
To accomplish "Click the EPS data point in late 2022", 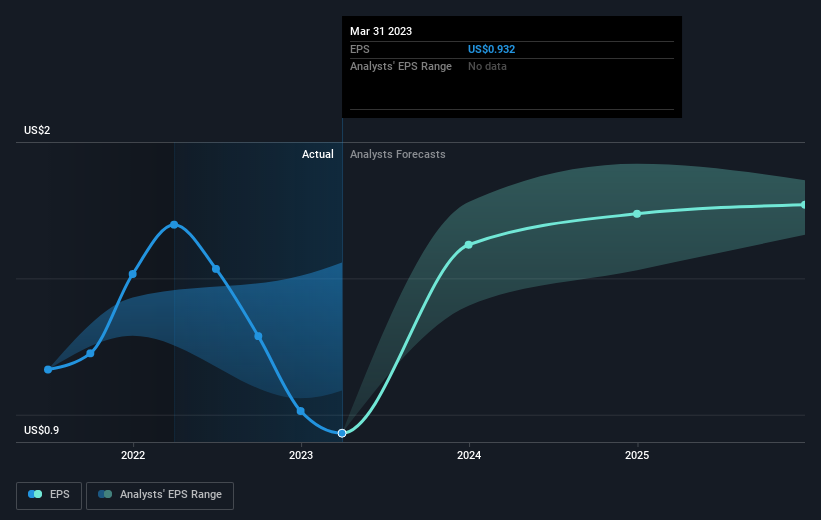I will click(x=258, y=336).
